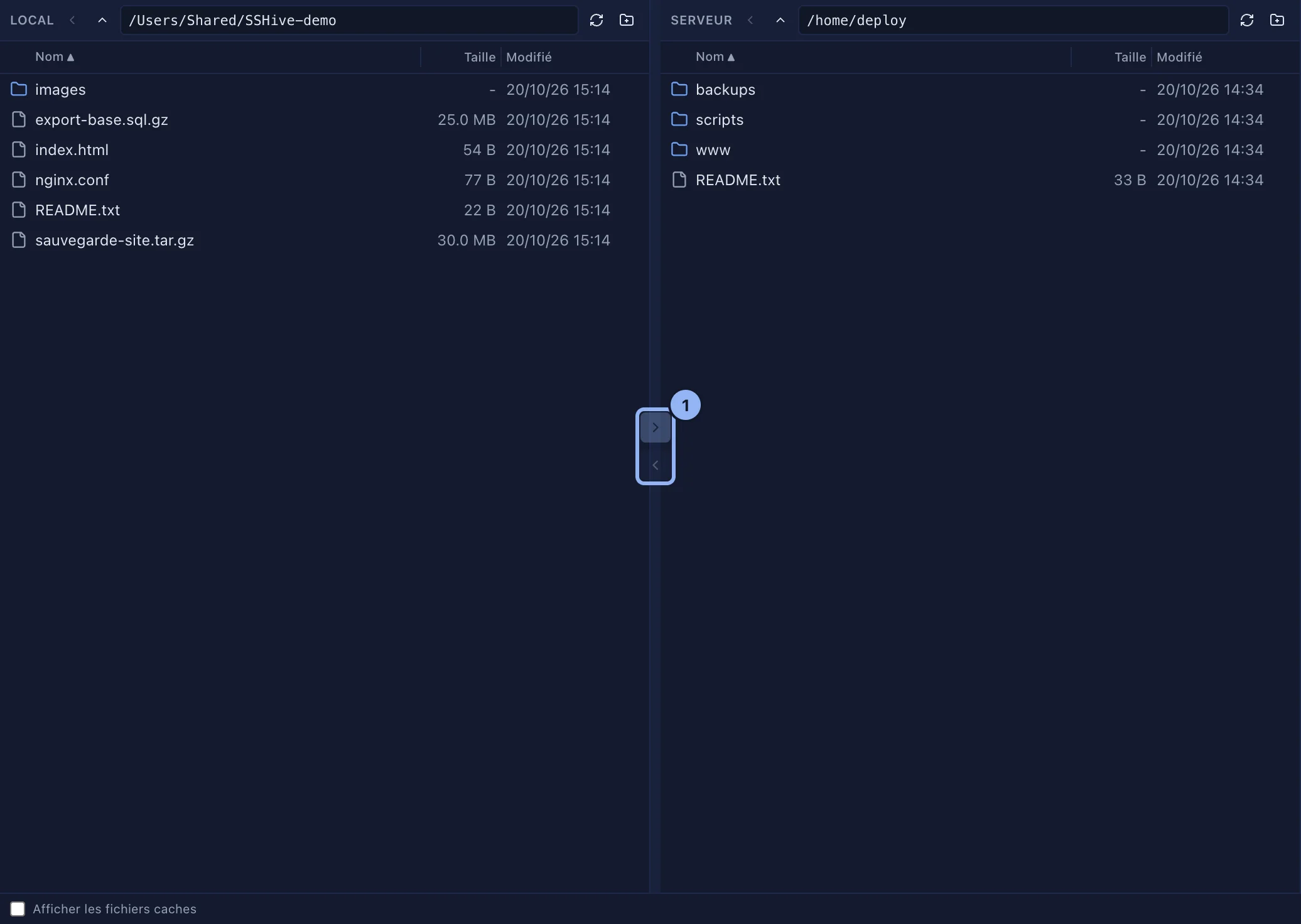Download selection to local with left arrow
Viewport: 1301px width, 924px height.
click(x=655, y=465)
